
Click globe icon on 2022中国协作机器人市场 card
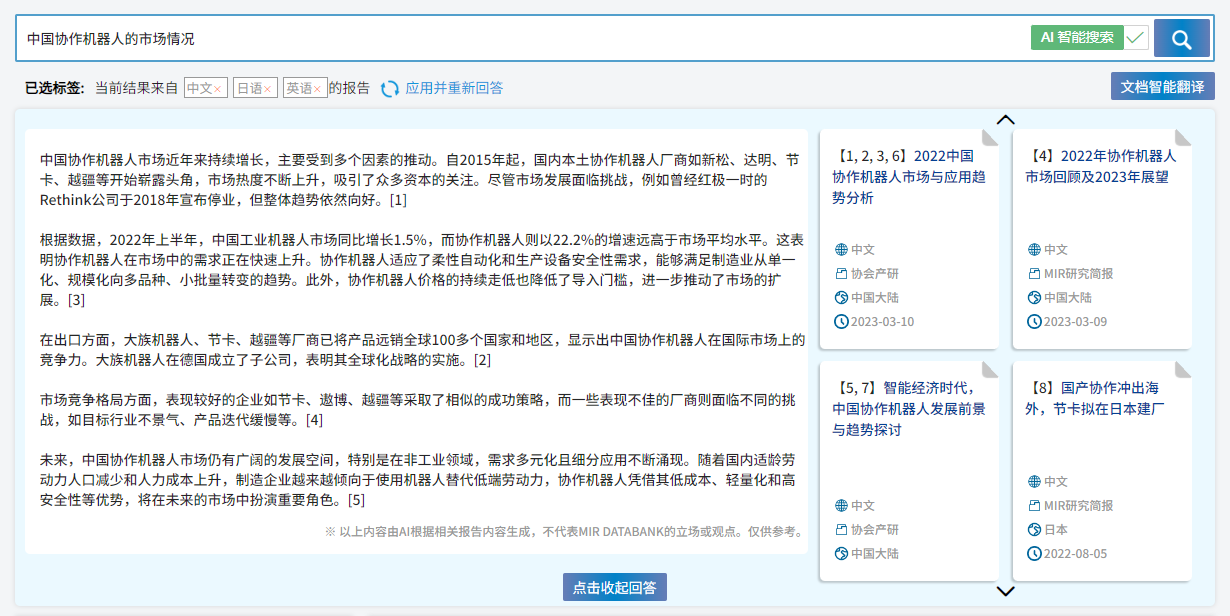[841, 250]
